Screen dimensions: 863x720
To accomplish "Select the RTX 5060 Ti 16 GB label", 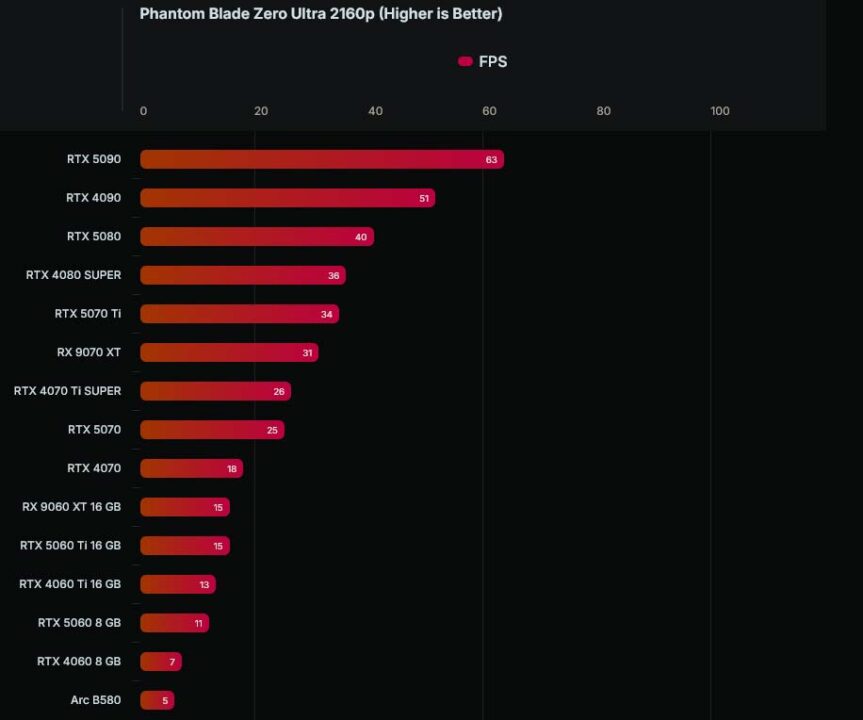I will [x=70, y=546].
